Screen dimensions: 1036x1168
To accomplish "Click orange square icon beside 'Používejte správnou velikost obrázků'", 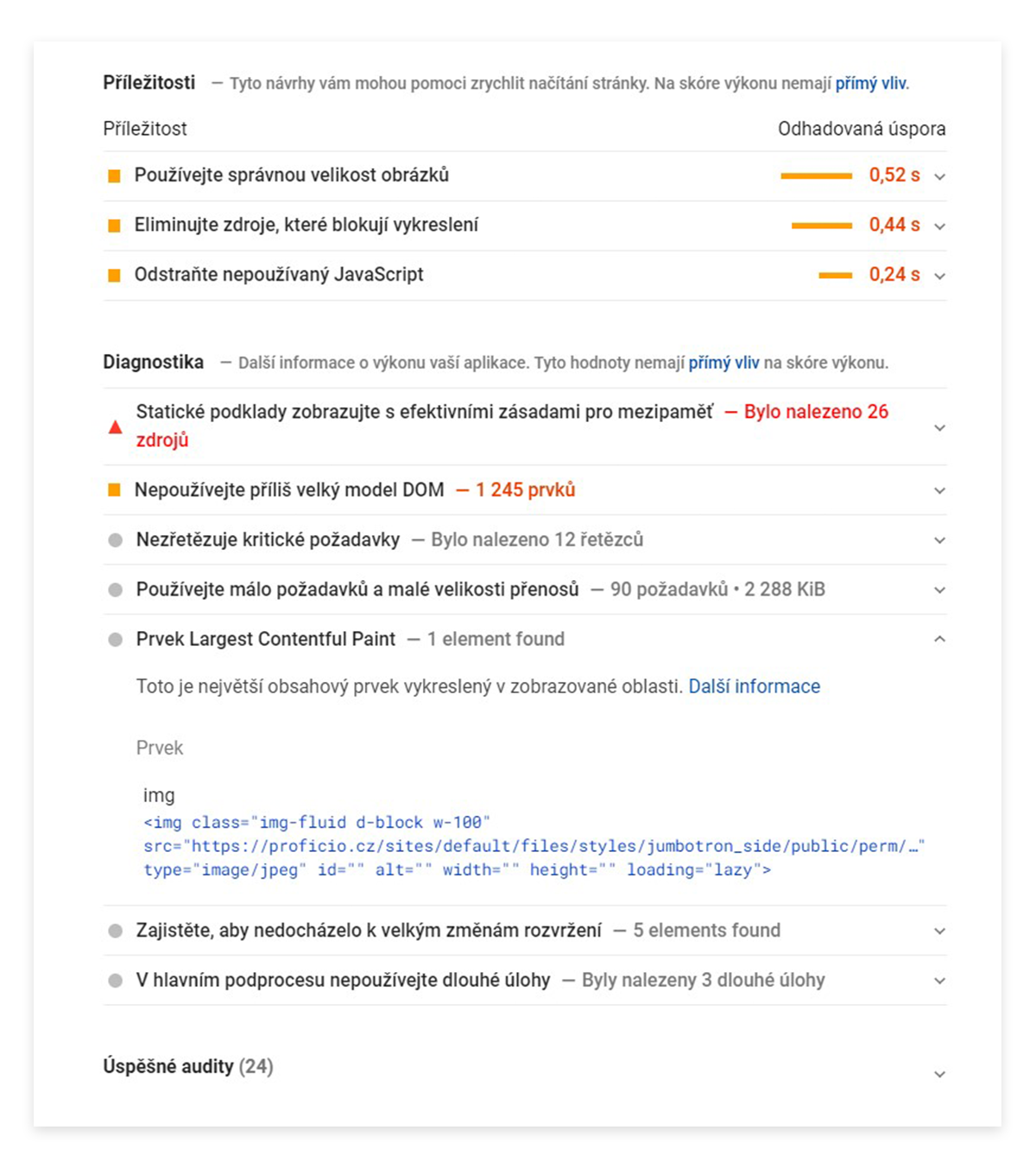I will click(114, 176).
